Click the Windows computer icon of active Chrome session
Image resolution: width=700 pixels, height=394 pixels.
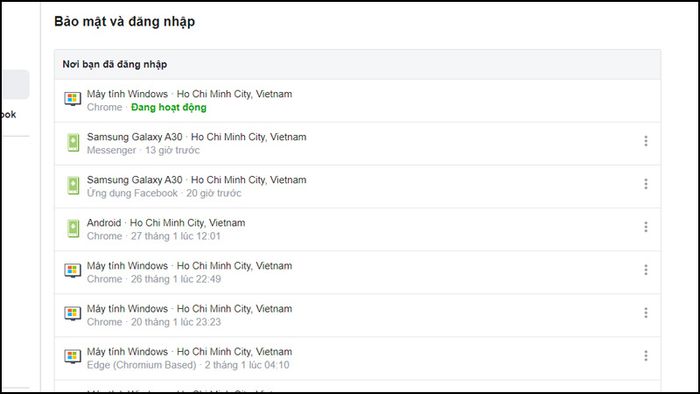pos(72,99)
